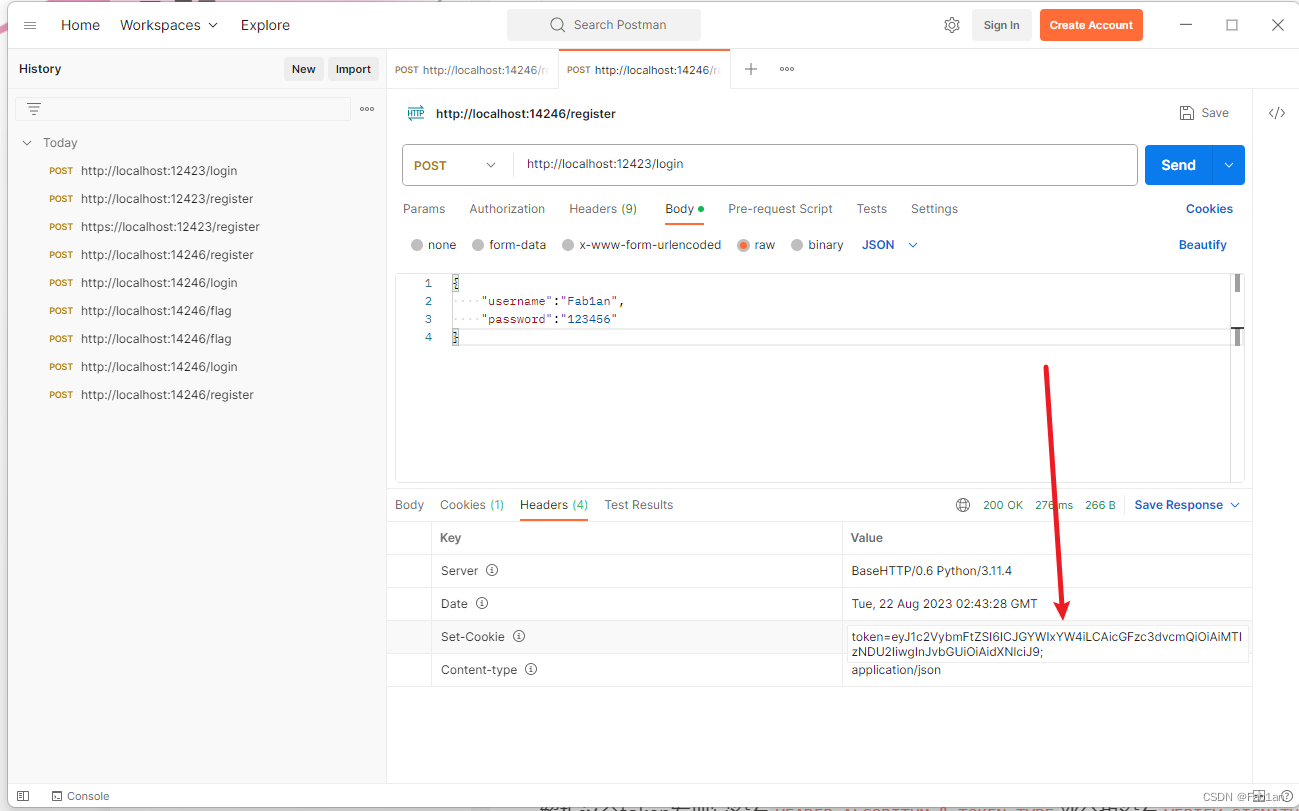
Task: Click the application/json value
Action: 896,670
